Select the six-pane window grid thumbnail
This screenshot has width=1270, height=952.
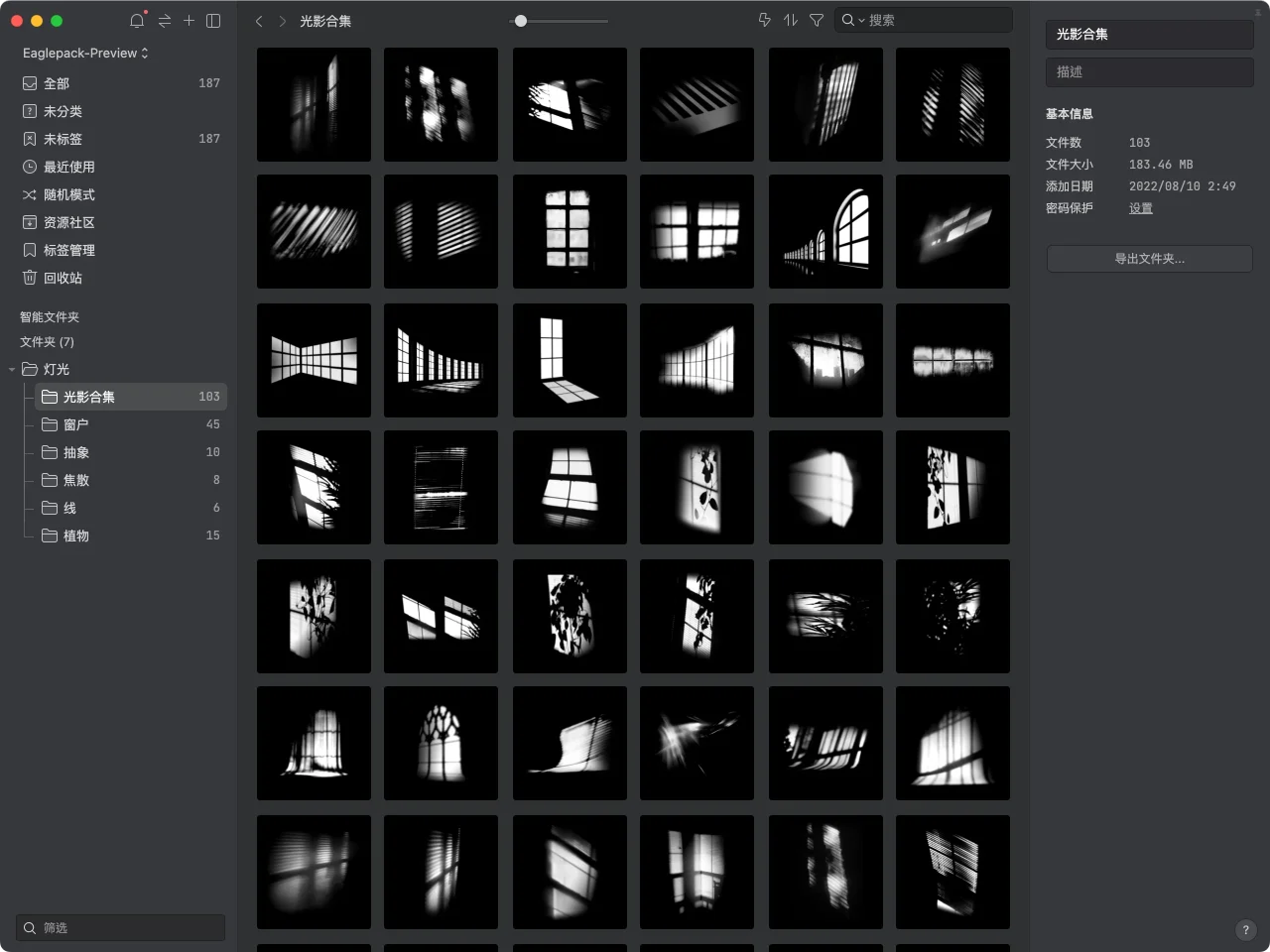(570, 232)
